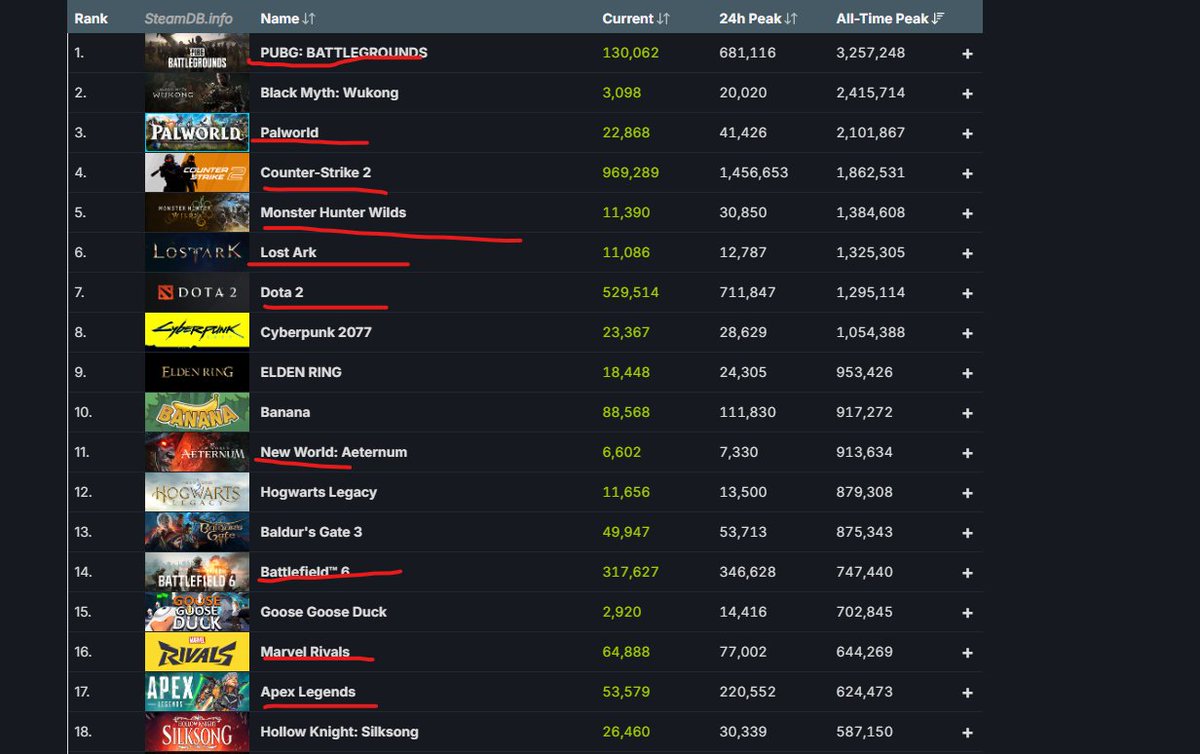
Task: Click the Rank column header
Action: 91,19
